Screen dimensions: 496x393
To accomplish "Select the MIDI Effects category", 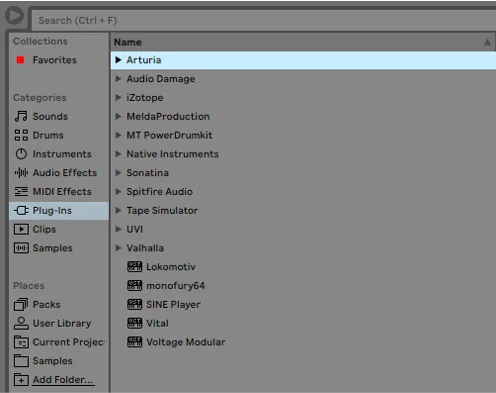I will tap(62, 191).
